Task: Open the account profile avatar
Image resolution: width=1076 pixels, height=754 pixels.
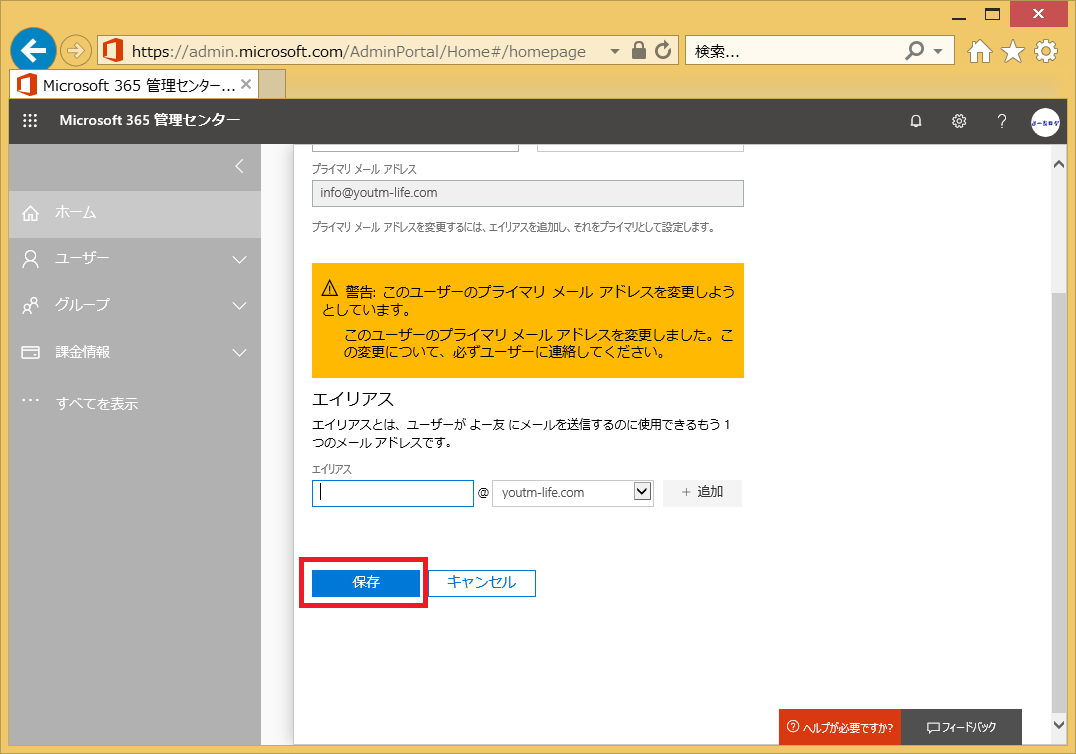Action: 1045,122
